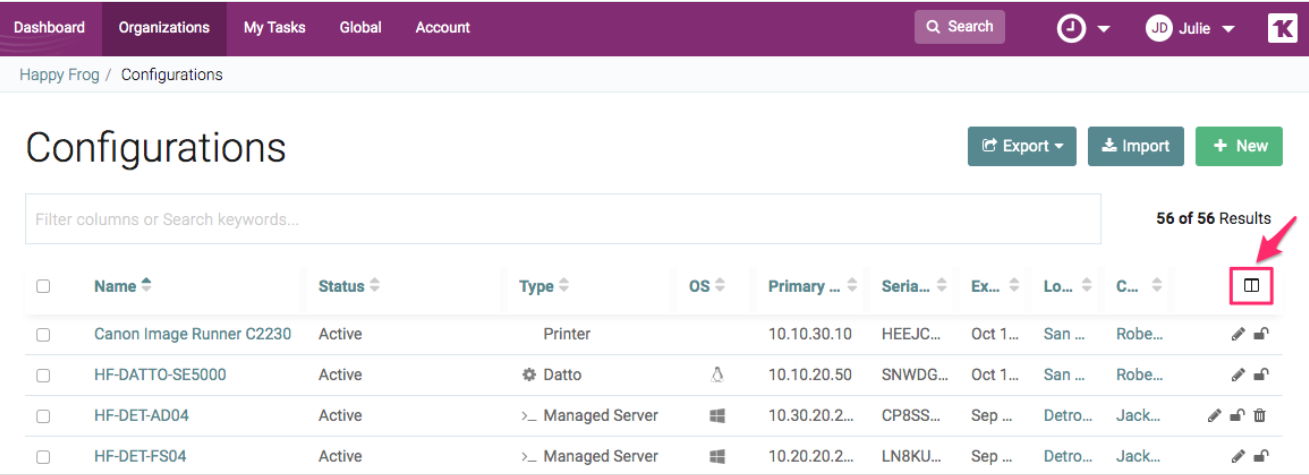The height and width of the screenshot is (475, 1309).
Task: Expand the Export dropdown
Action: pos(1021,146)
